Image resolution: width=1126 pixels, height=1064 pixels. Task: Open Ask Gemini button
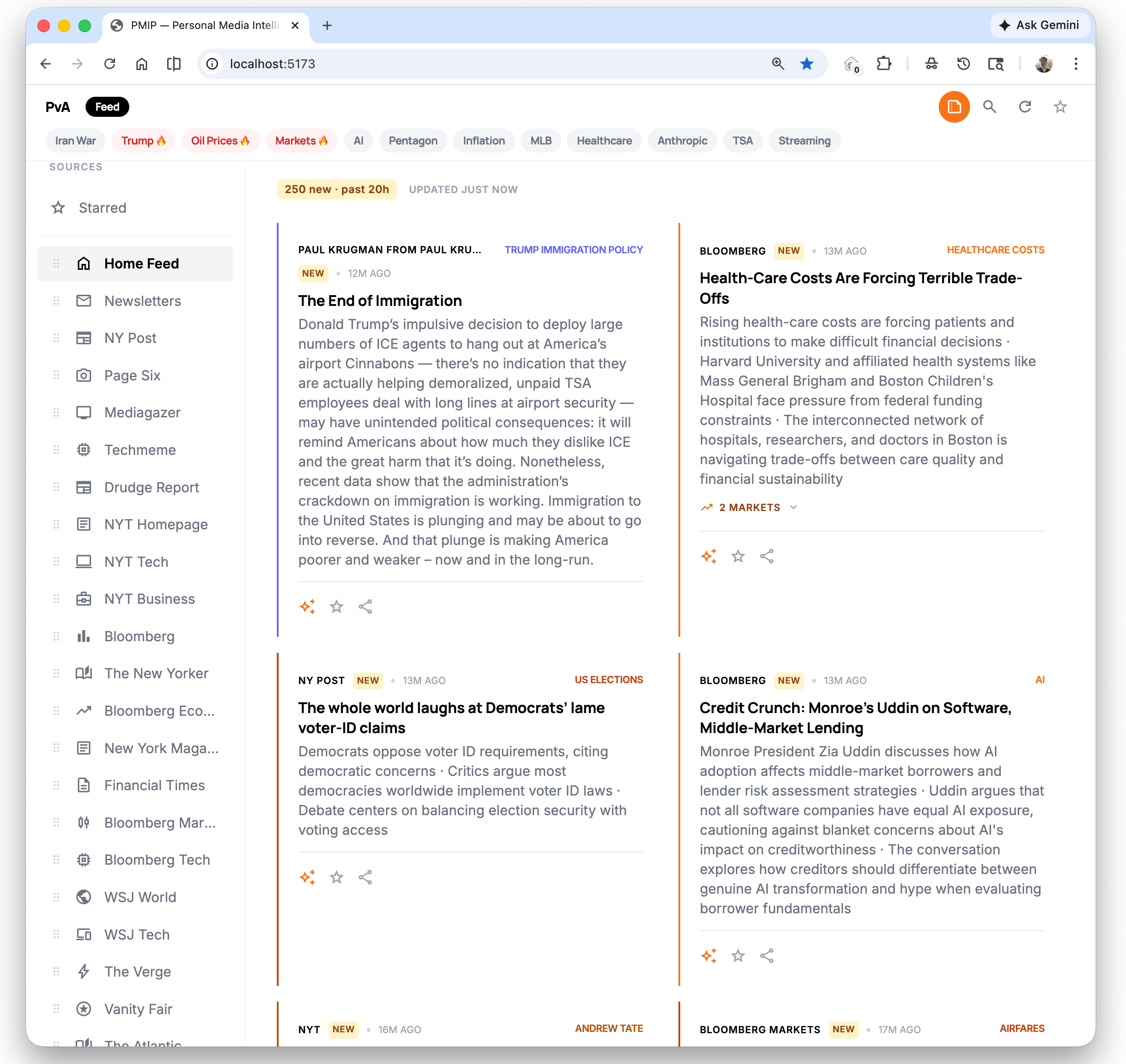point(1039,25)
